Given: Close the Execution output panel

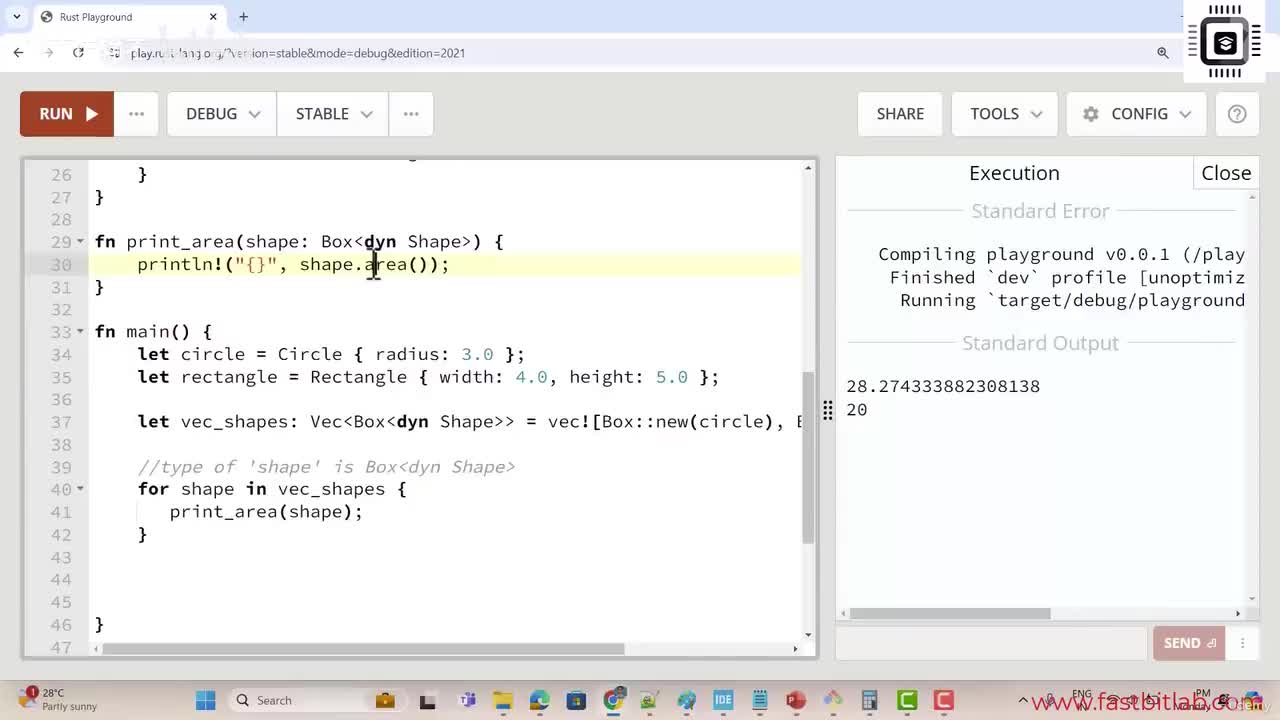Looking at the screenshot, I should [x=1226, y=173].
